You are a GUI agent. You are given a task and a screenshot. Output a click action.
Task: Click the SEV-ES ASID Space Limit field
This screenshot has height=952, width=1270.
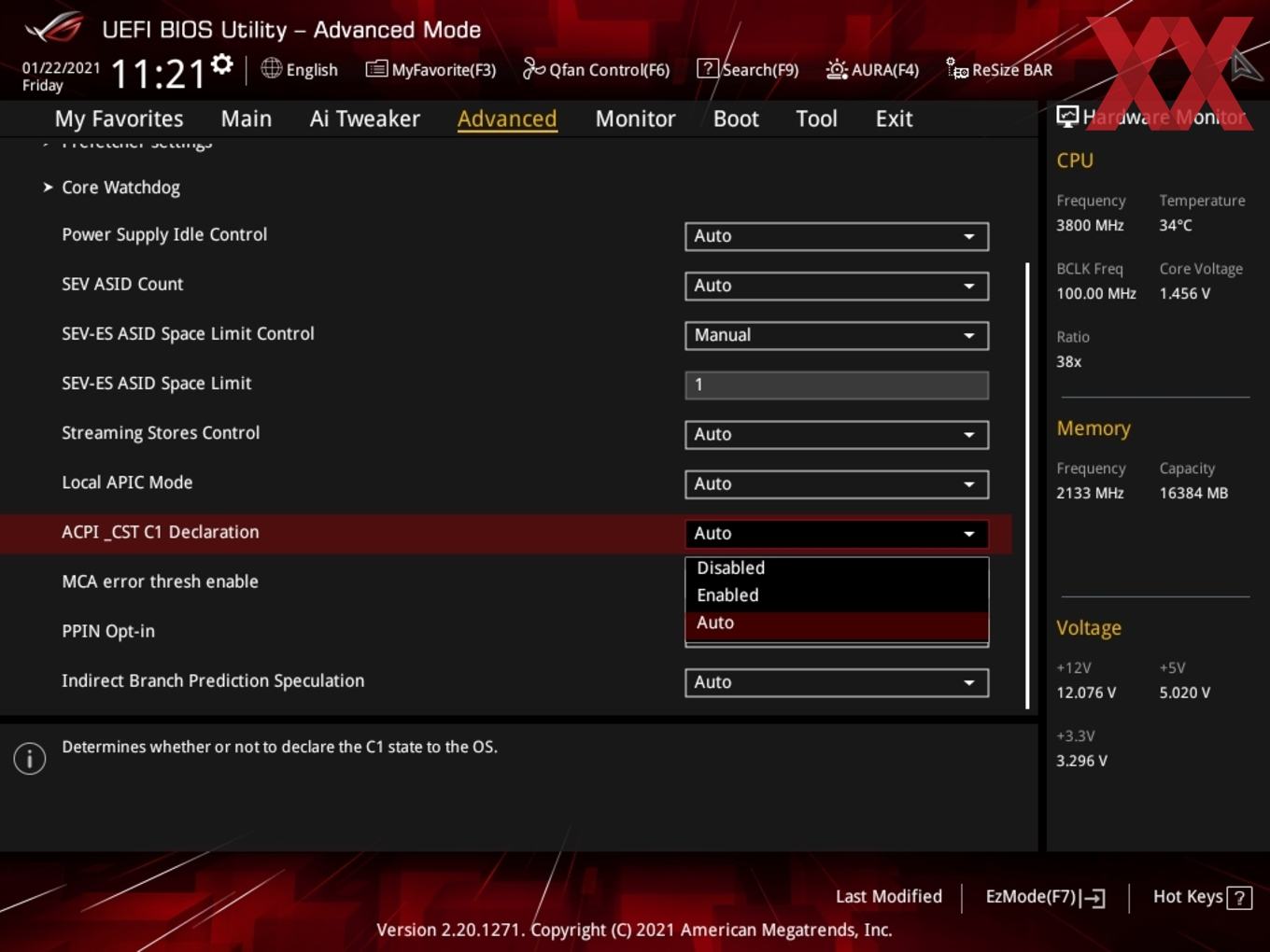pos(837,385)
